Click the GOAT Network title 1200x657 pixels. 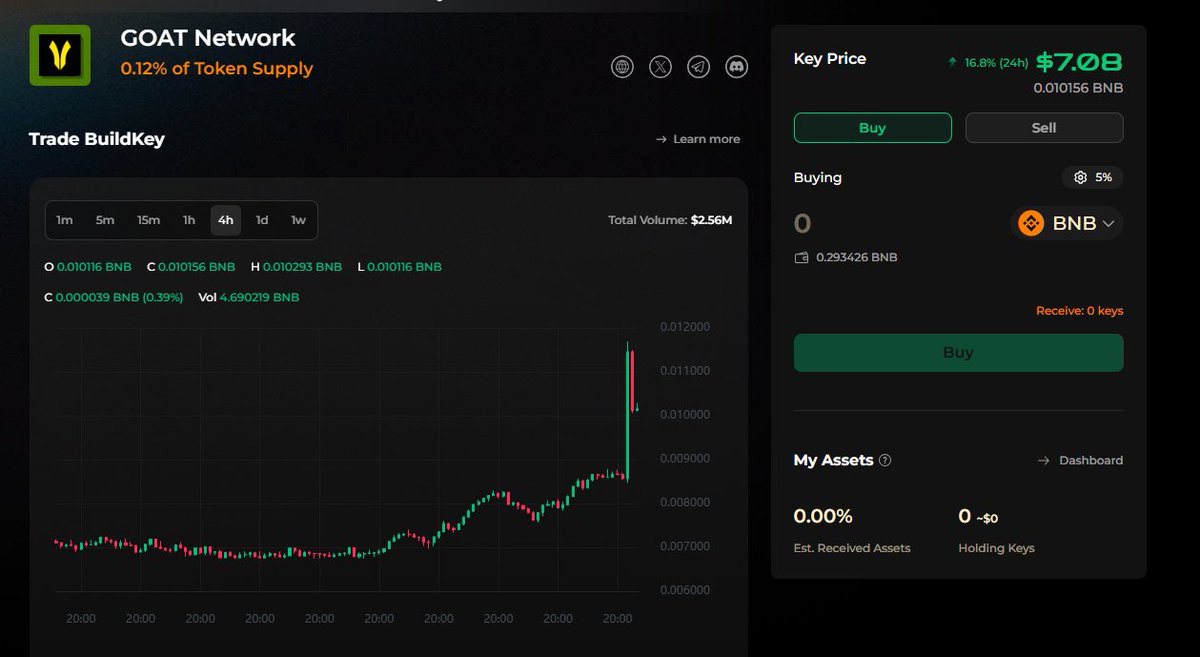pos(208,38)
